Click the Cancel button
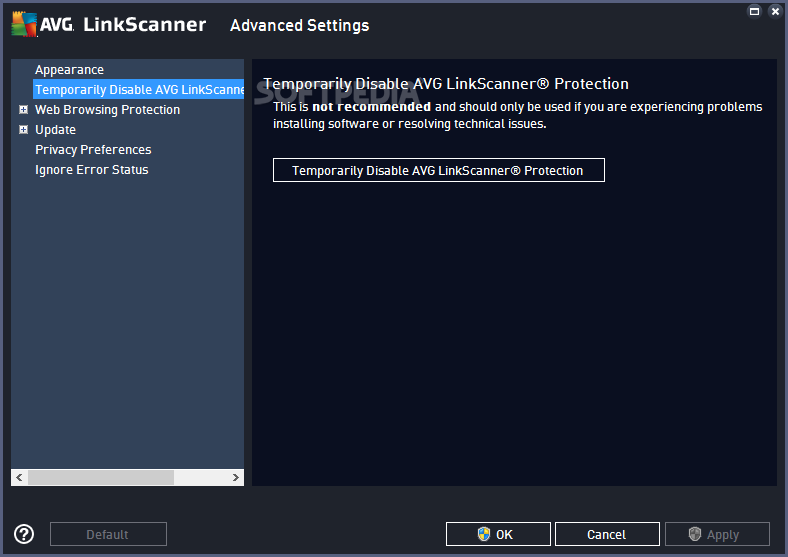 (x=607, y=534)
